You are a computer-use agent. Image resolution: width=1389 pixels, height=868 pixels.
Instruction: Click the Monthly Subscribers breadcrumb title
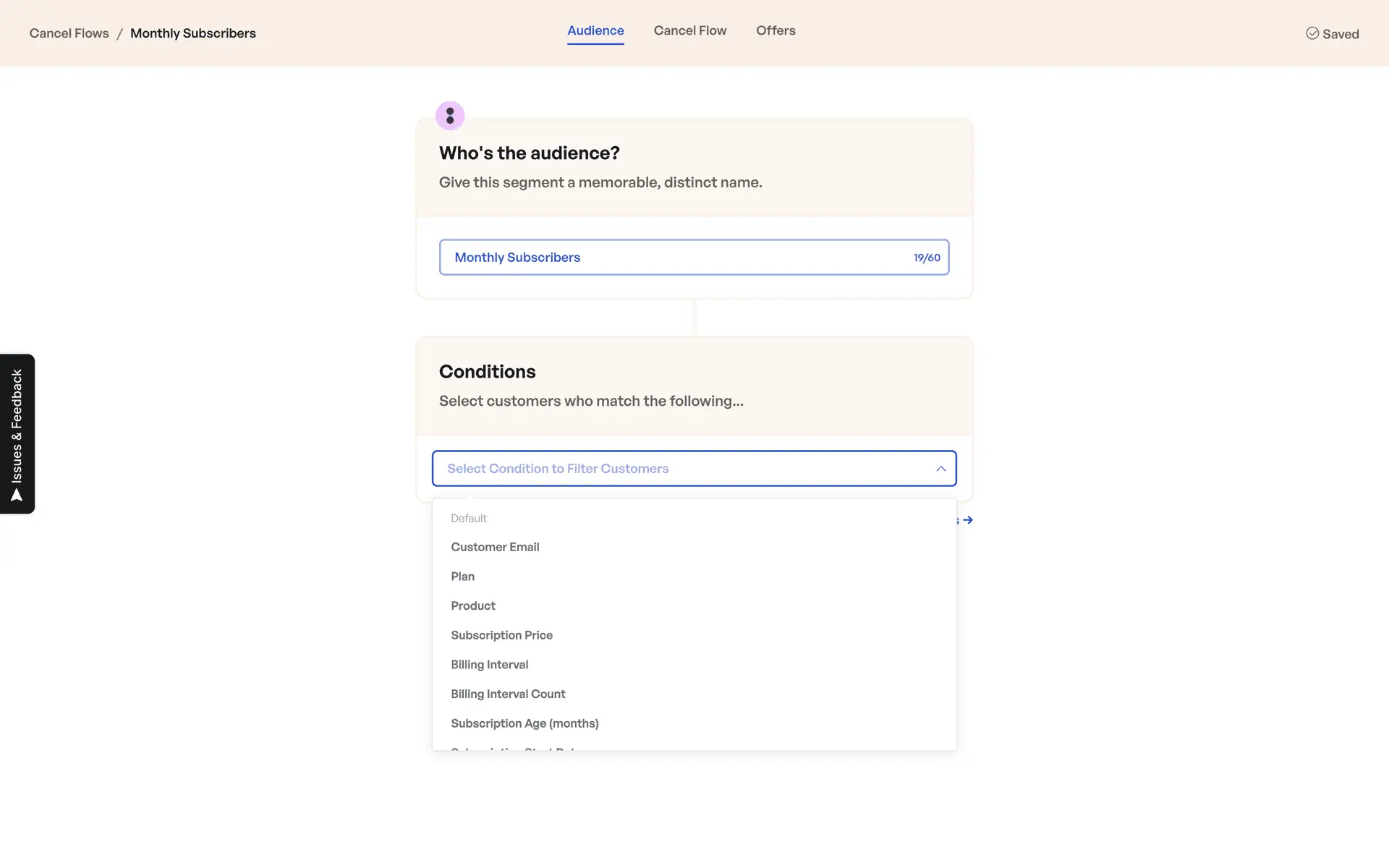(193, 33)
